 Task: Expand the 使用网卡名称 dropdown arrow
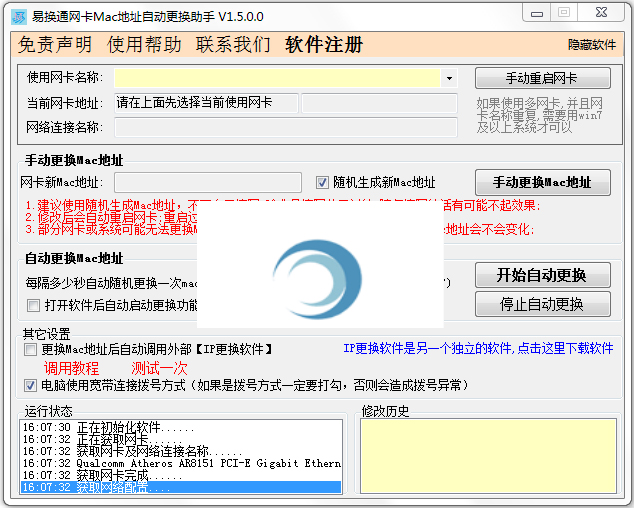pos(449,78)
